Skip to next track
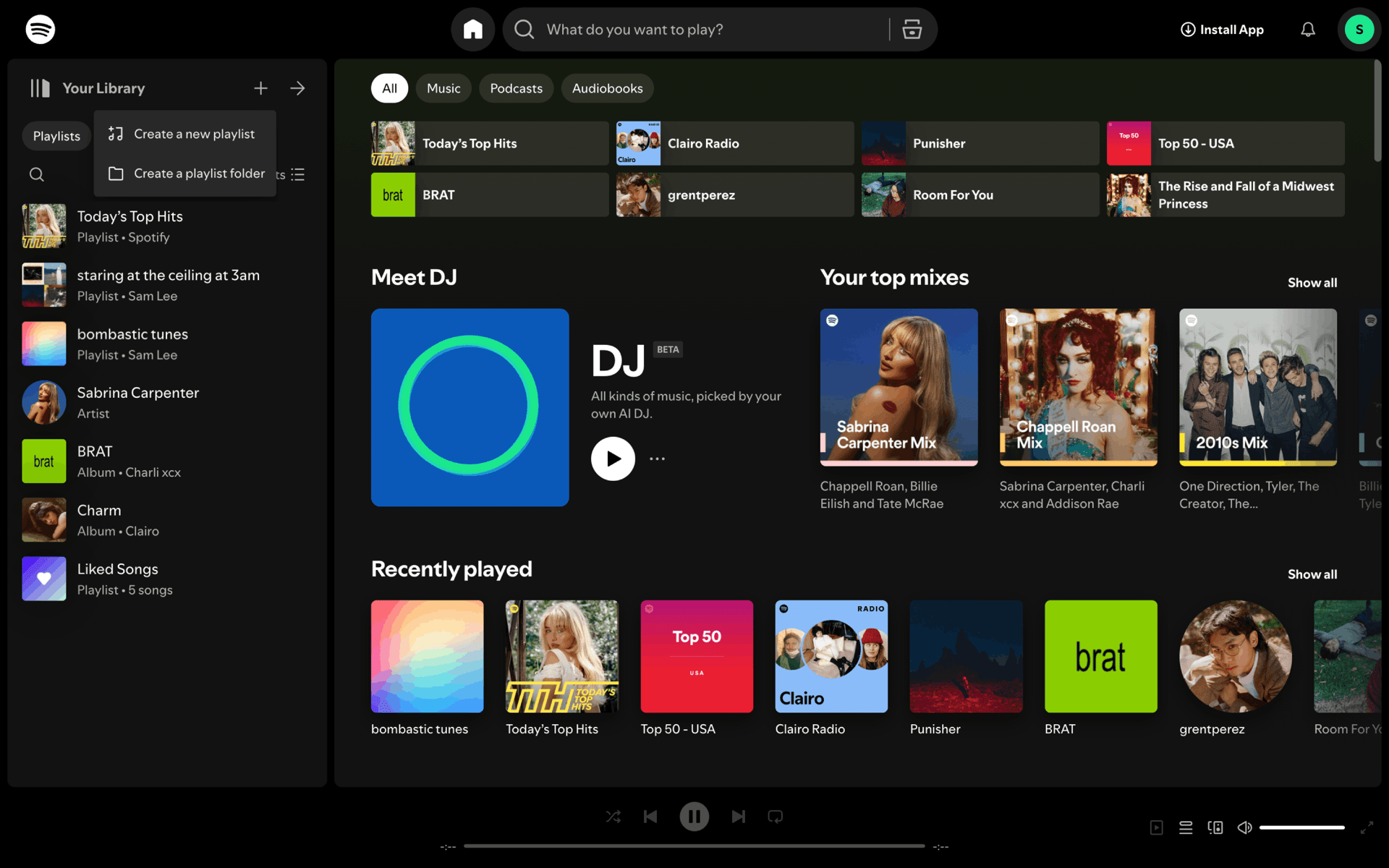1389x868 pixels. pyautogui.click(x=738, y=817)
